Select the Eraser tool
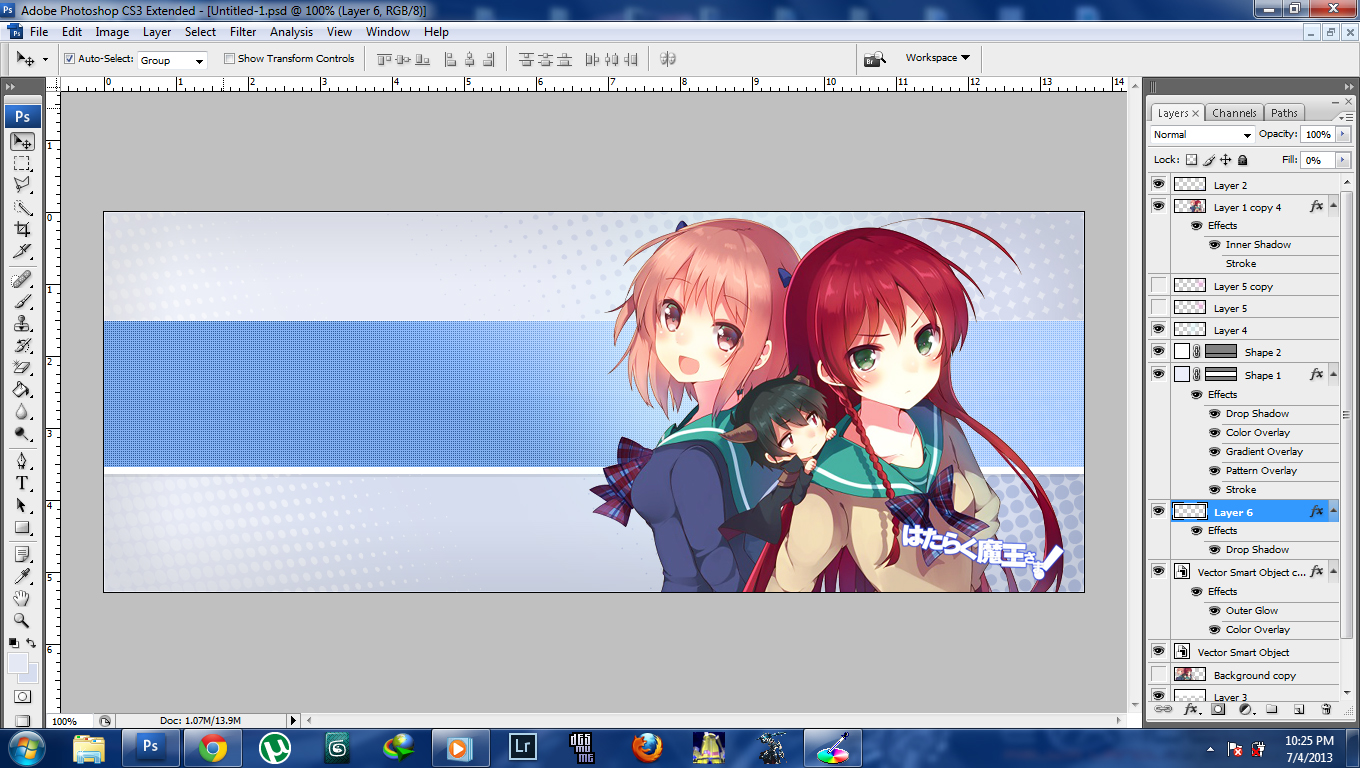Screen dimensions: 1360x768 pos(22,367)
